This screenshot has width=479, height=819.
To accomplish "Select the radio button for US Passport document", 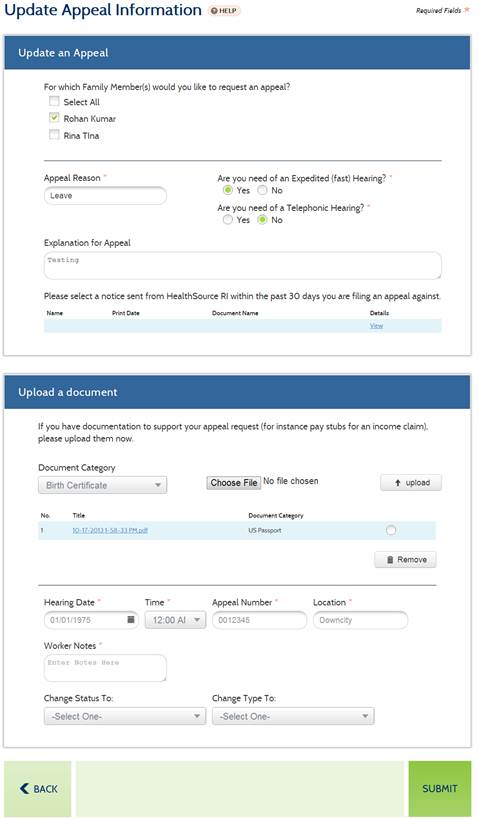I will coord(391,530).
